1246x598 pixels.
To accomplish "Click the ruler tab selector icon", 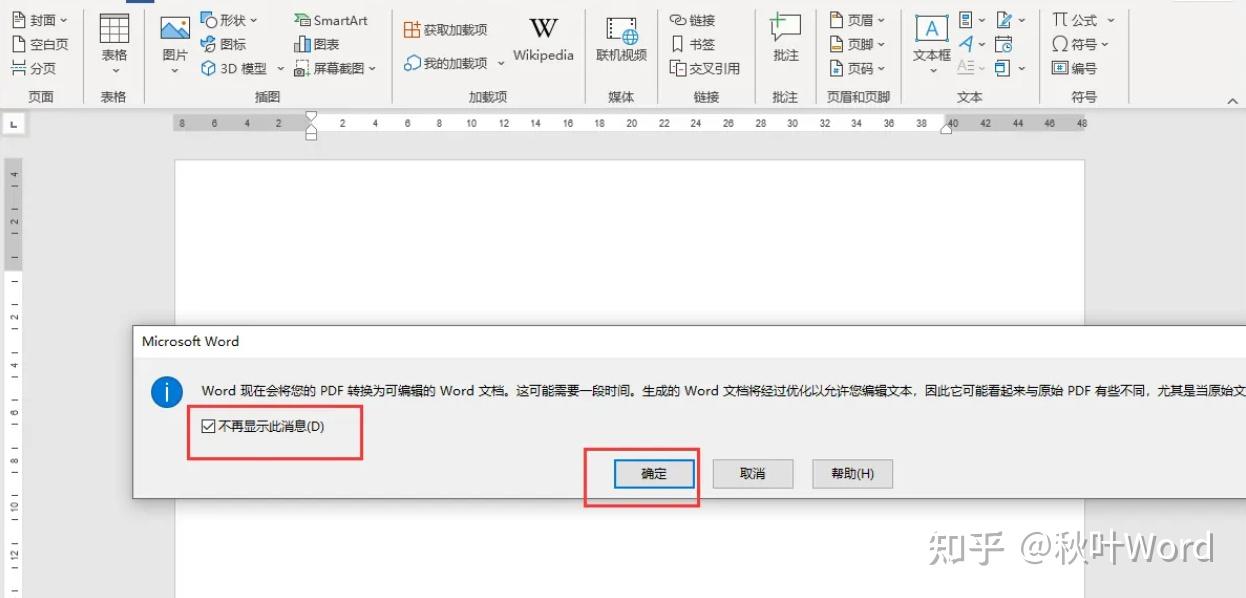I will (13, 124).
